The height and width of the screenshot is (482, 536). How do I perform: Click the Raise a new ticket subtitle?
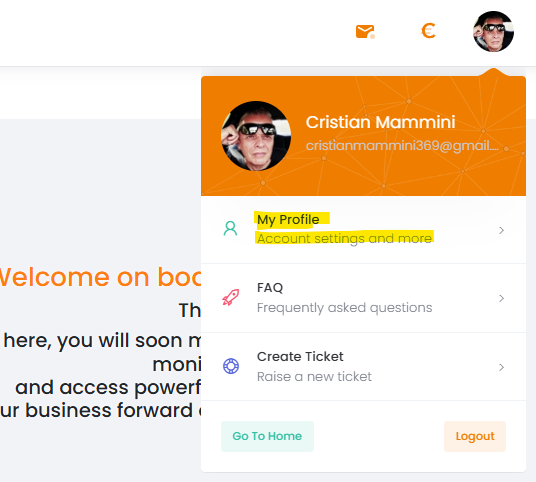tap(314, 376)
